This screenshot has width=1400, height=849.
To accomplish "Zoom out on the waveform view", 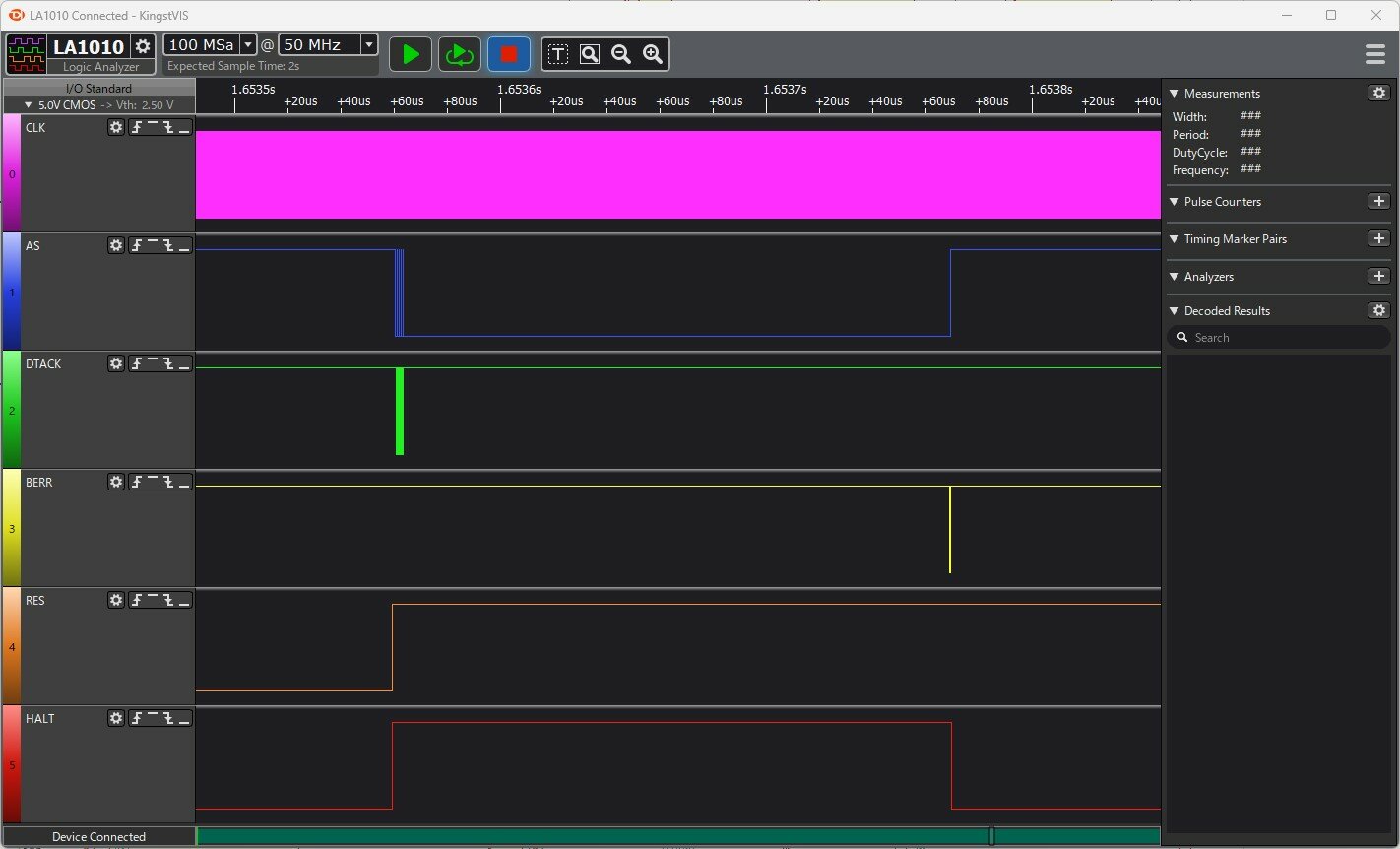I will tap(621, 54).
